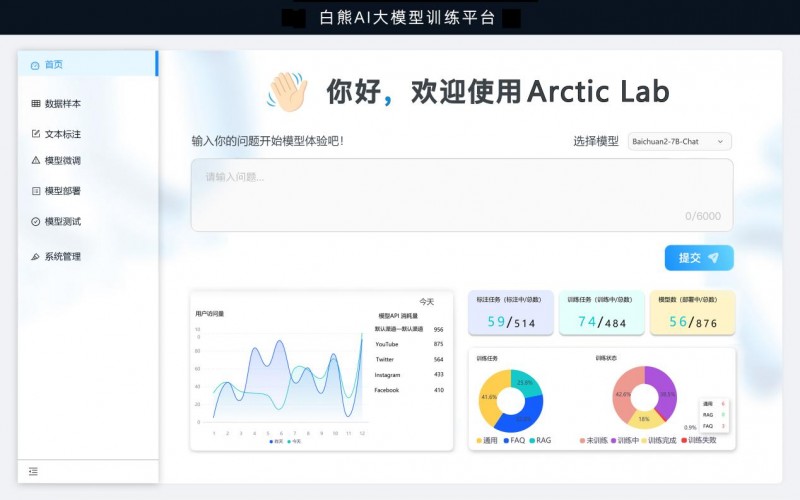
Task: Click the 模型测试 checkmark circle icon
Action: 36,221
